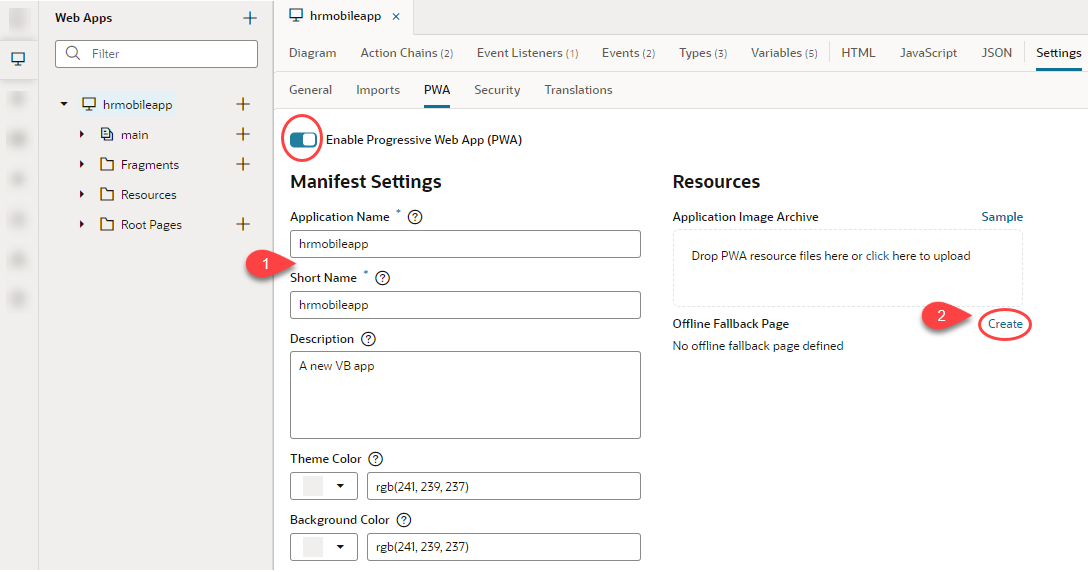
Task: Open the Security settings subtab
Action: click(498, 90)
